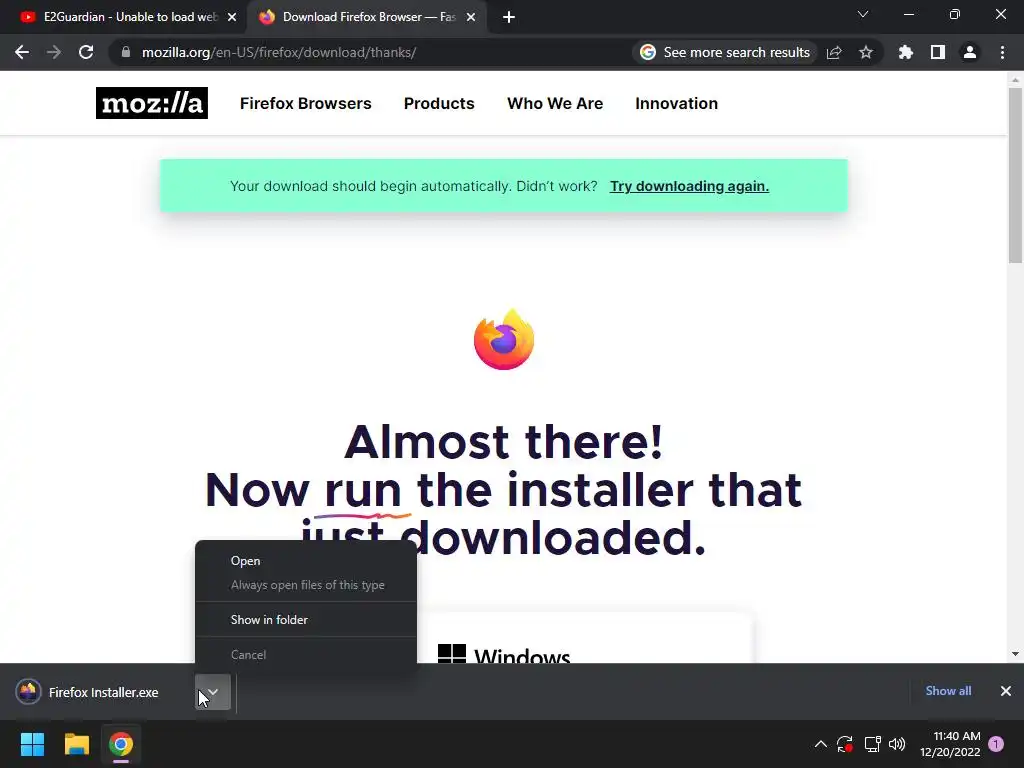Click the page vertical scrollbar thumb
This screenshot has width=1024, height=768.
[x=1015, y=175]
